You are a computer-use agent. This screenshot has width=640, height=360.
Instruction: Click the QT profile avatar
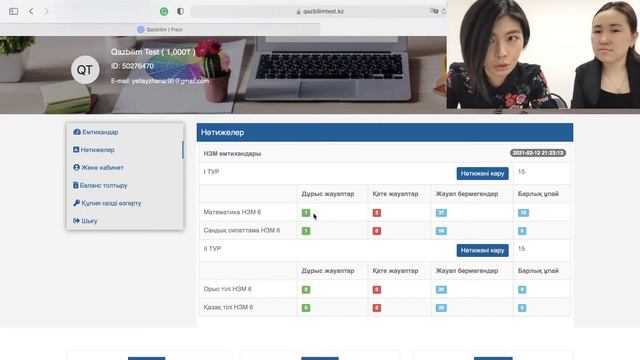(85, 70)
